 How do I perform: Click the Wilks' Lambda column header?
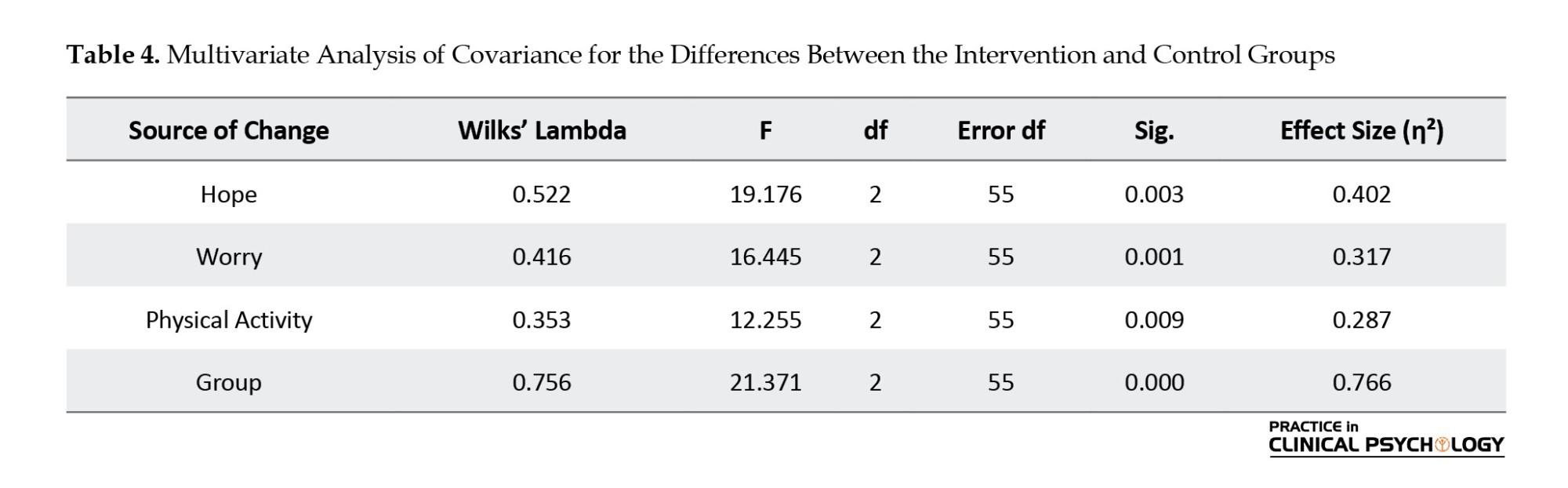click(x=542, y=130)
